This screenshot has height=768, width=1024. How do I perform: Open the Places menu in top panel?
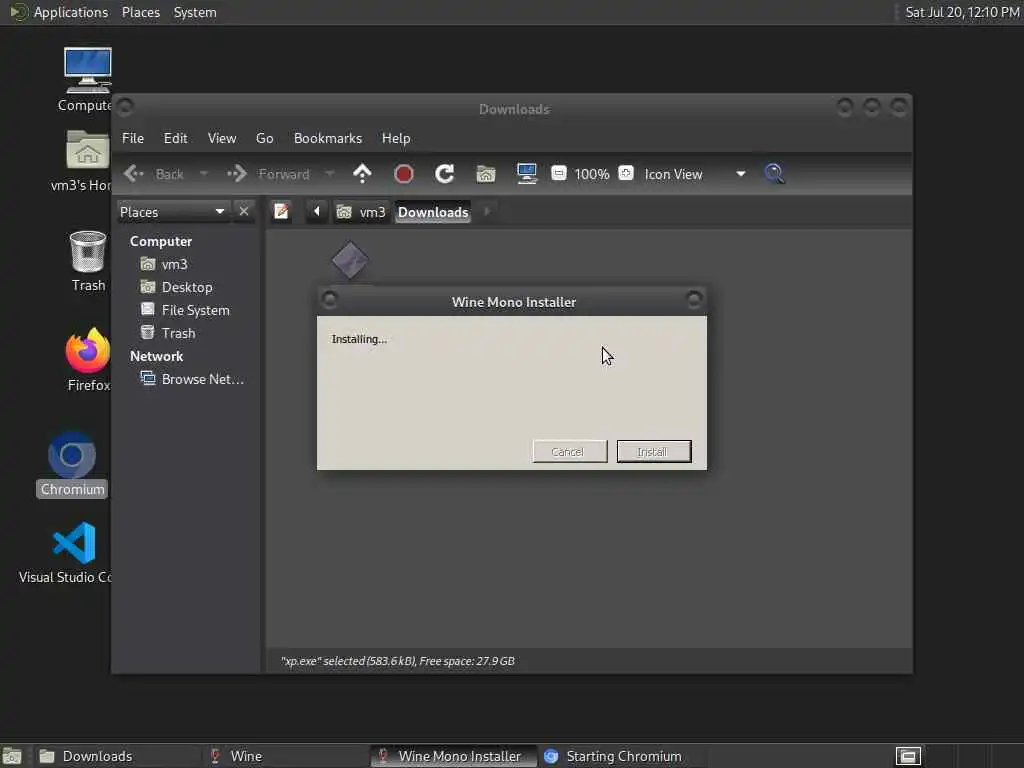pos(140,12)
